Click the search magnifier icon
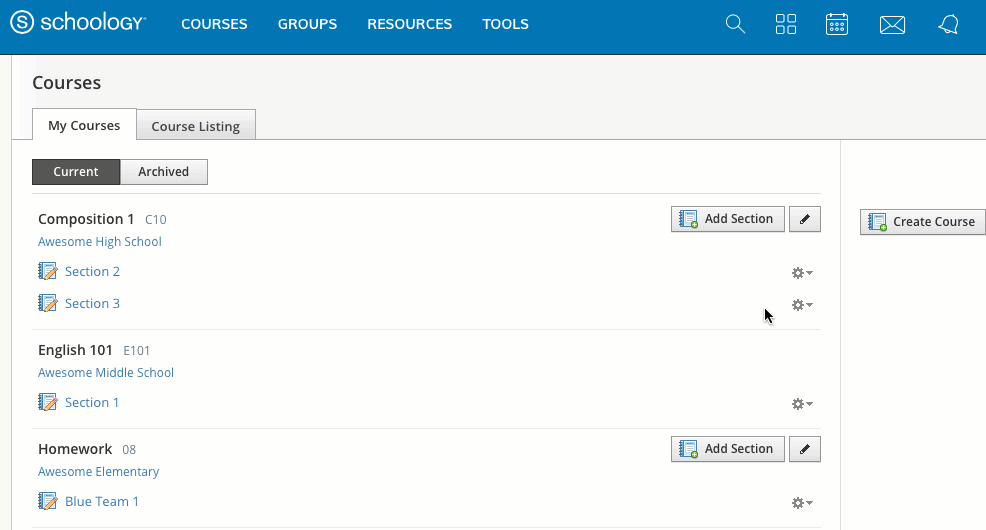Viewport: 986px width, 530px height. click(735, 25)
